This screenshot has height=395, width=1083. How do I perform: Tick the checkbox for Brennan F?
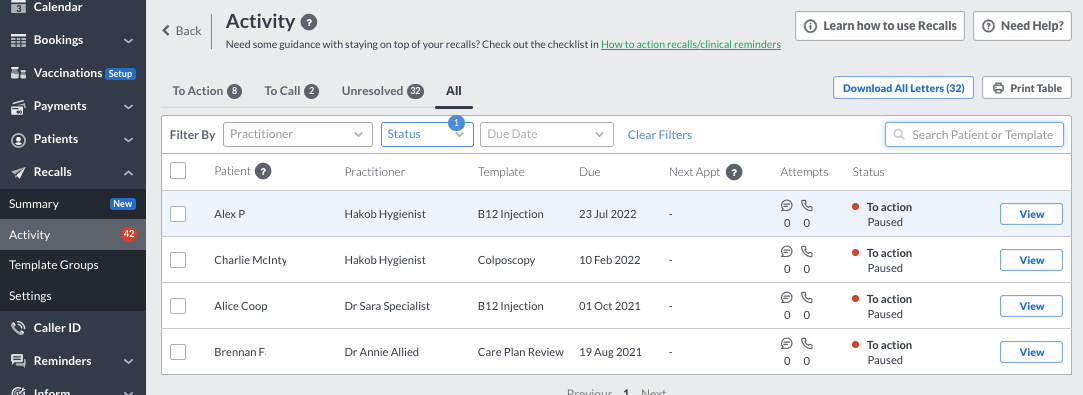(x=178, y=351)
